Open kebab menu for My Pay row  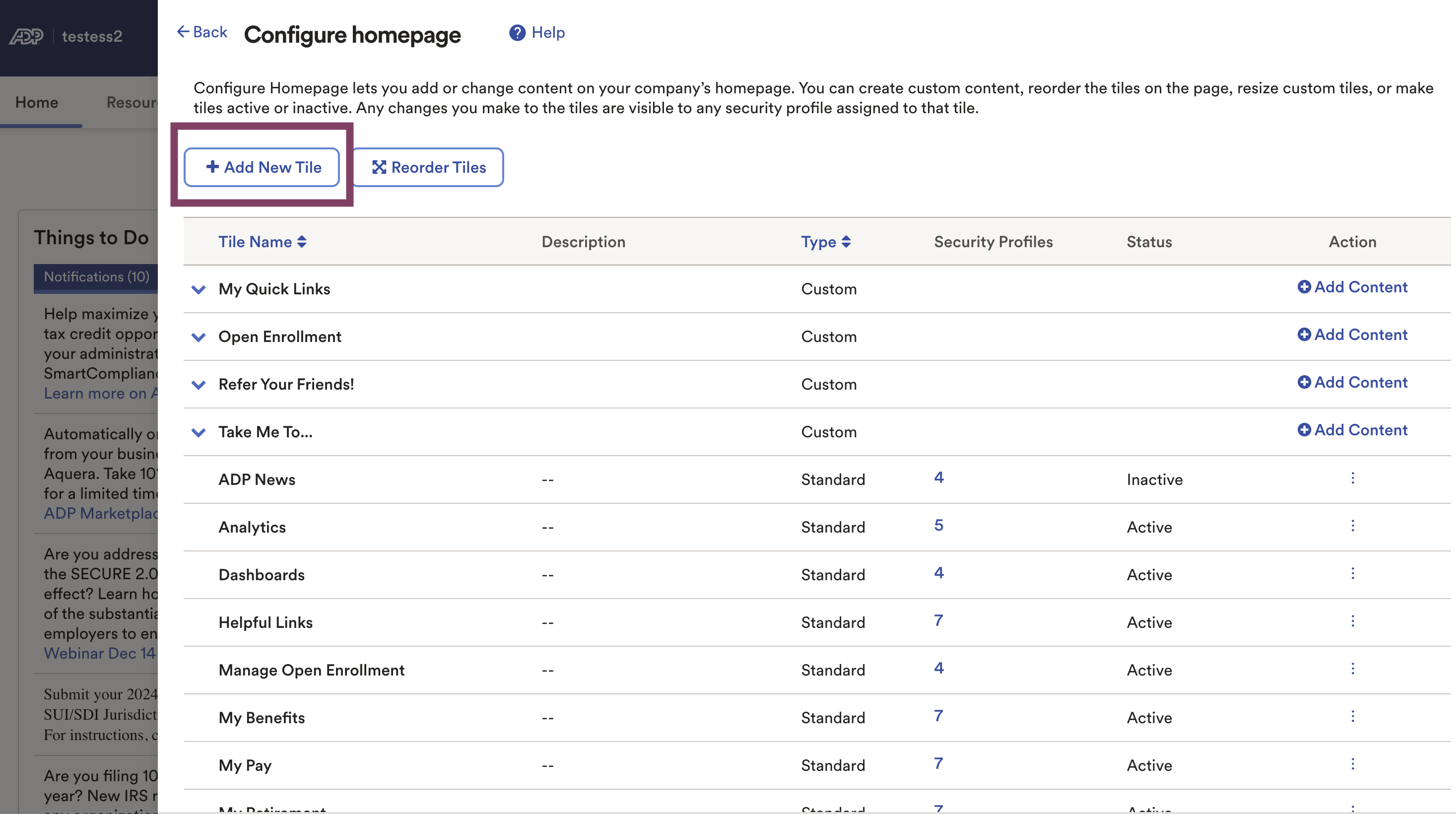coord(1352,764)
